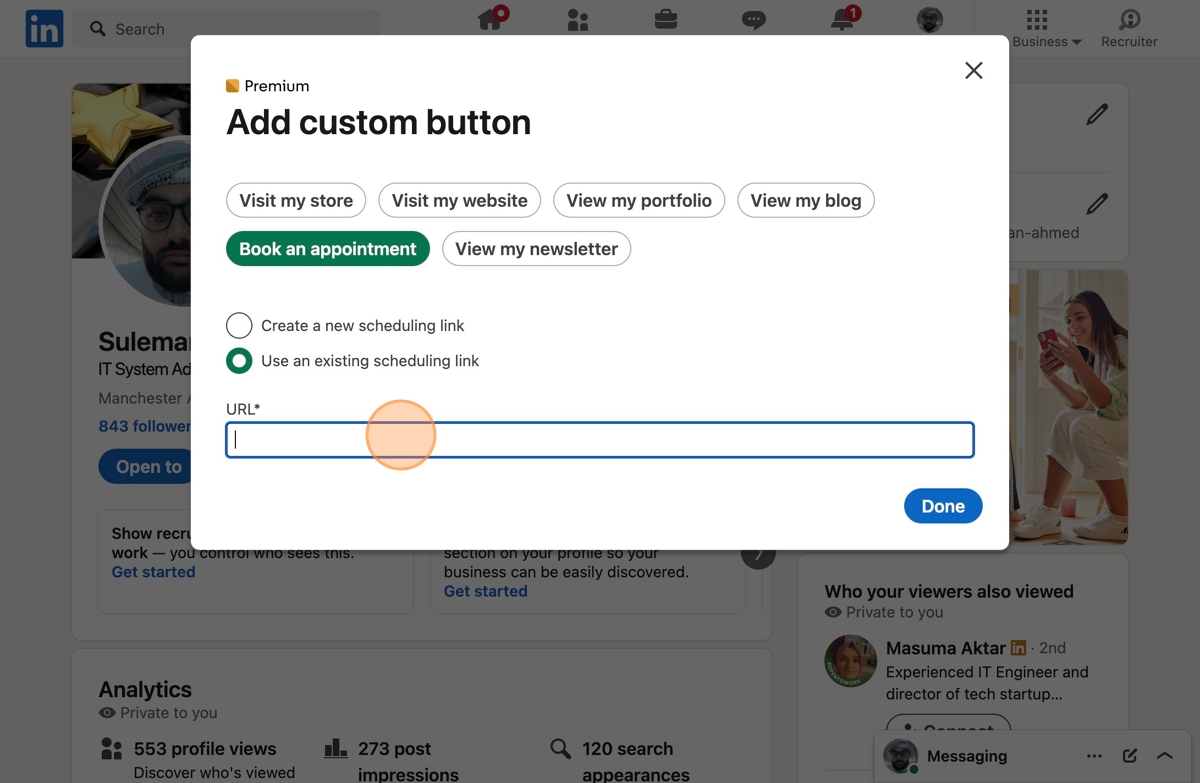Click the Who your viewers also viewed heading

point(949,592)
